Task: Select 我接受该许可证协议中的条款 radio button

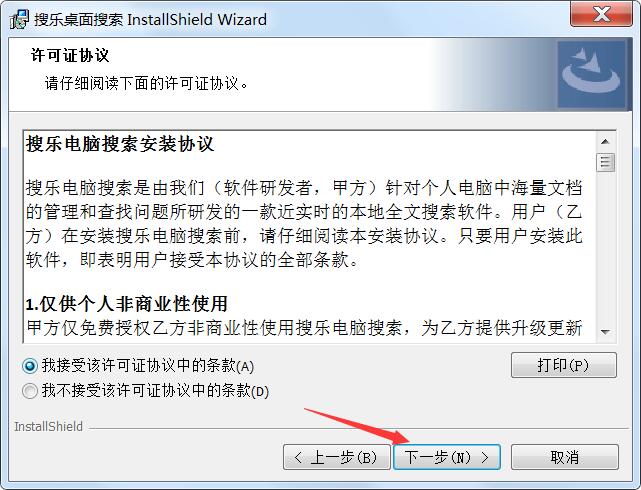Action: [x=30, y=365]
